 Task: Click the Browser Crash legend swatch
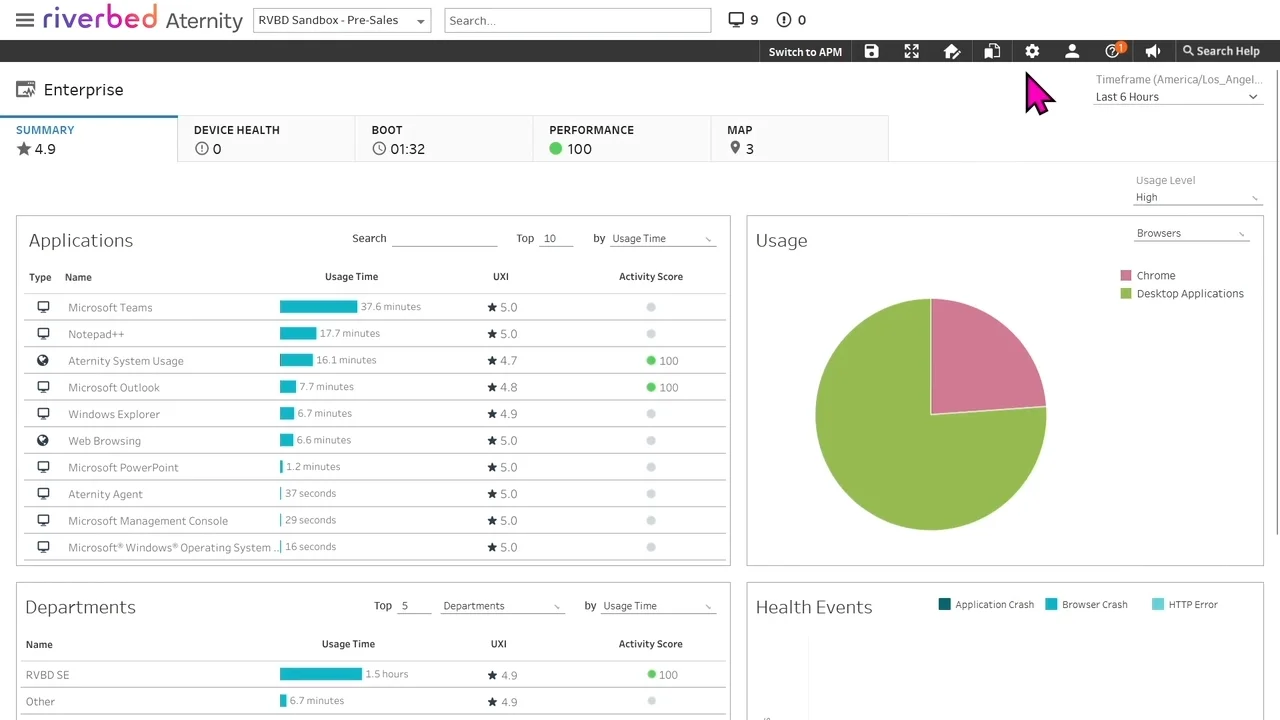click(x=1051, y=604)
